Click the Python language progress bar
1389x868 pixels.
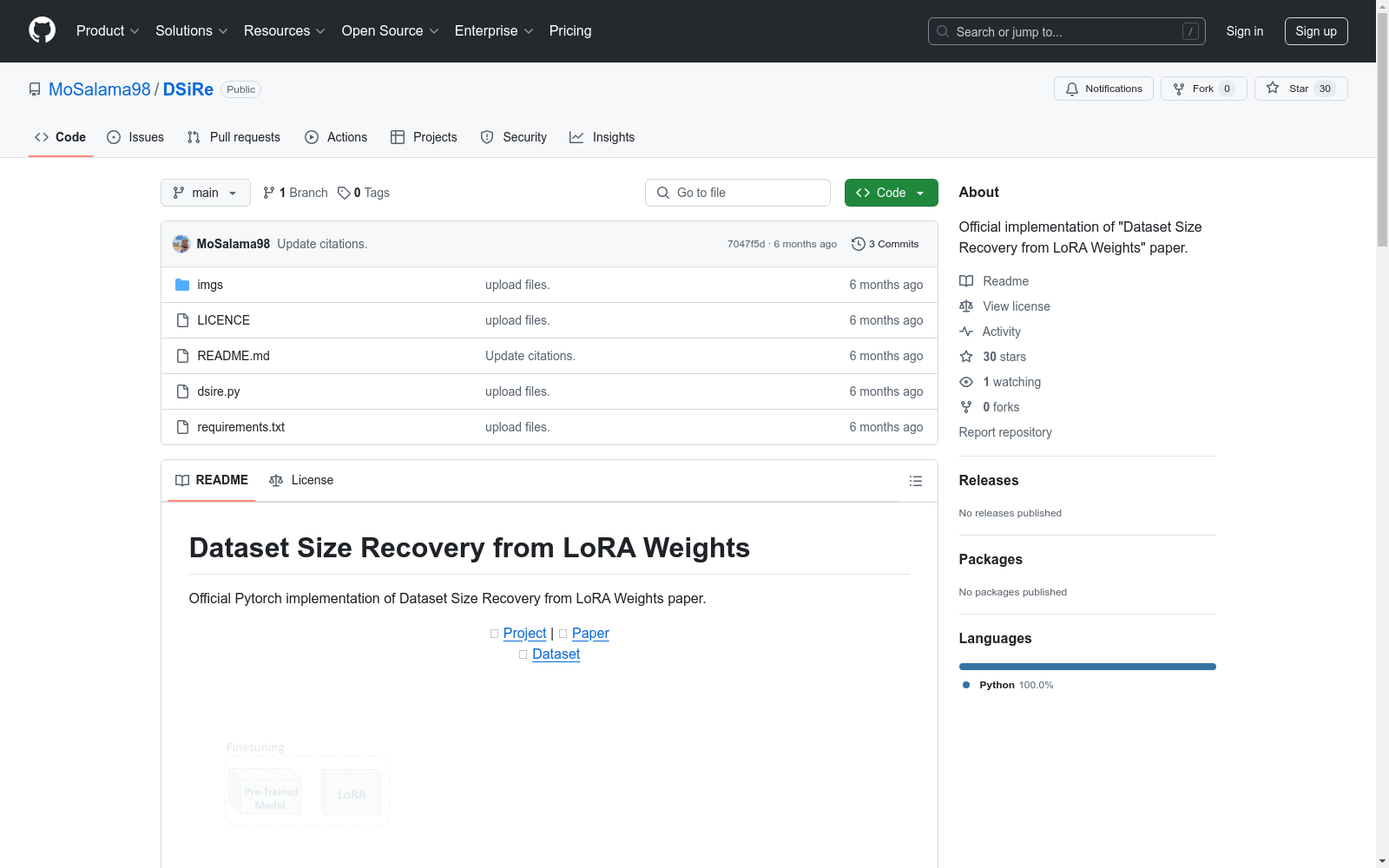tap(1087, 667)
